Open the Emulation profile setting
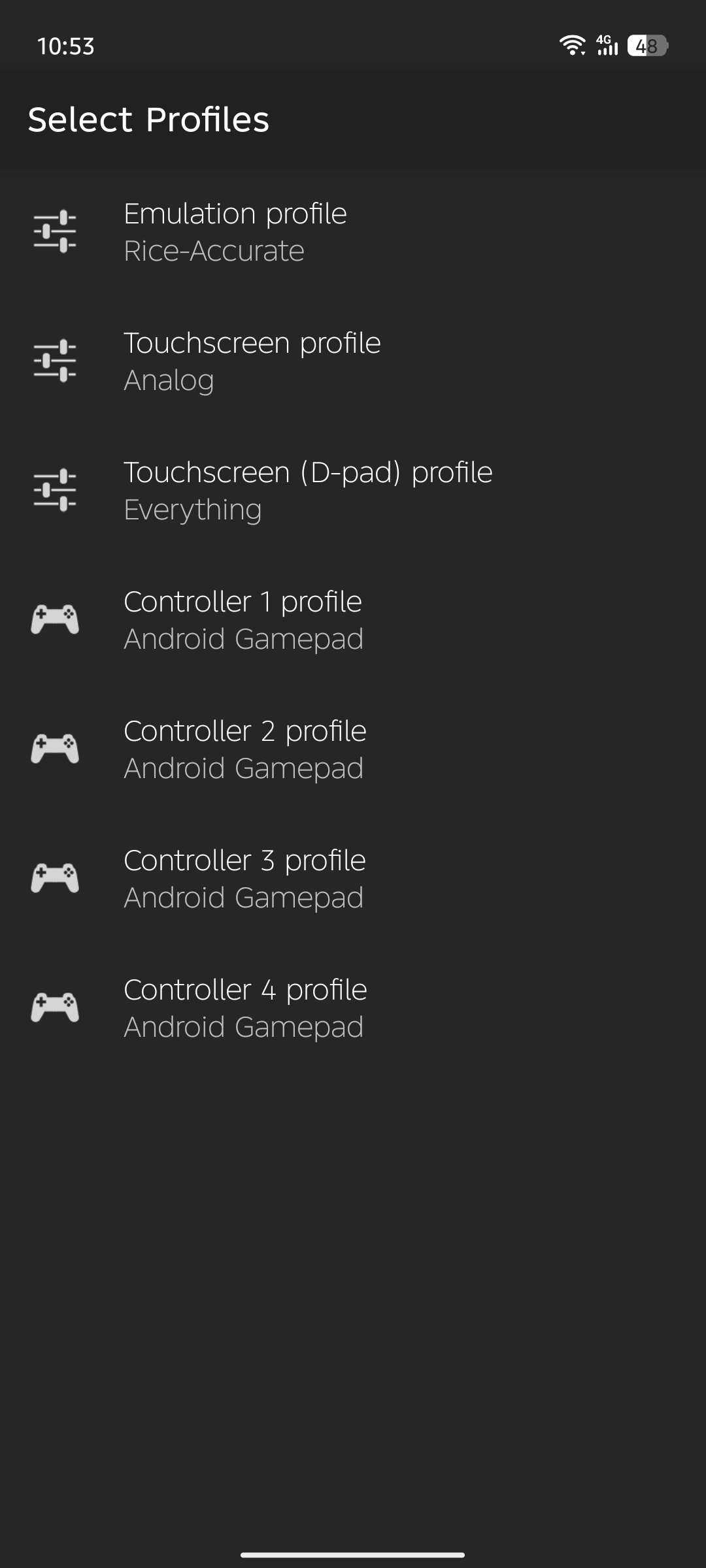This screenshot has height=1568, width=706. (353, 232)
